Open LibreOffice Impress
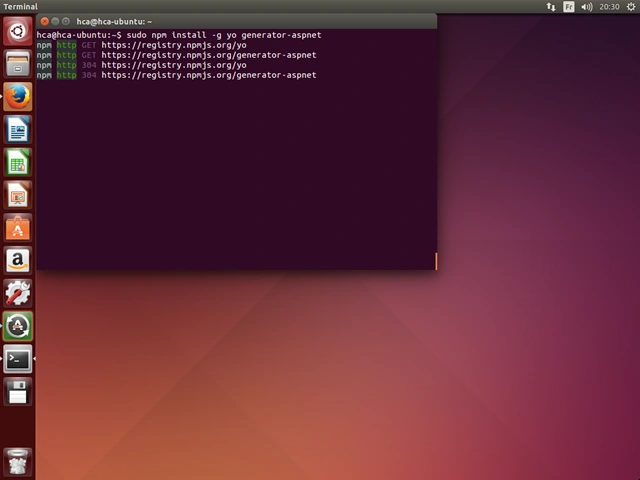This screenshot has width=640, height=480. tap(18, 195)
